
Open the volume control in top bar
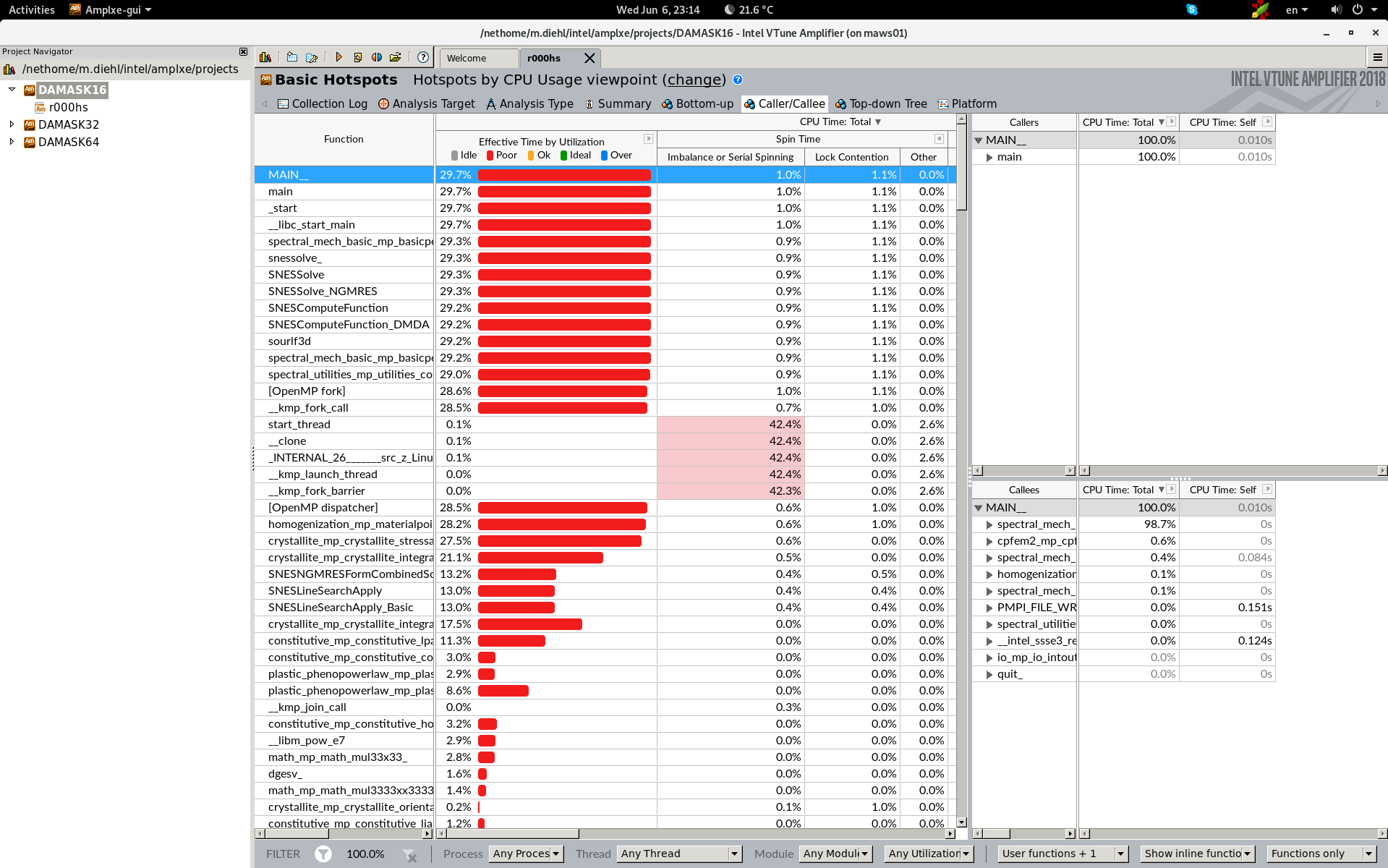coord(1336,9)
